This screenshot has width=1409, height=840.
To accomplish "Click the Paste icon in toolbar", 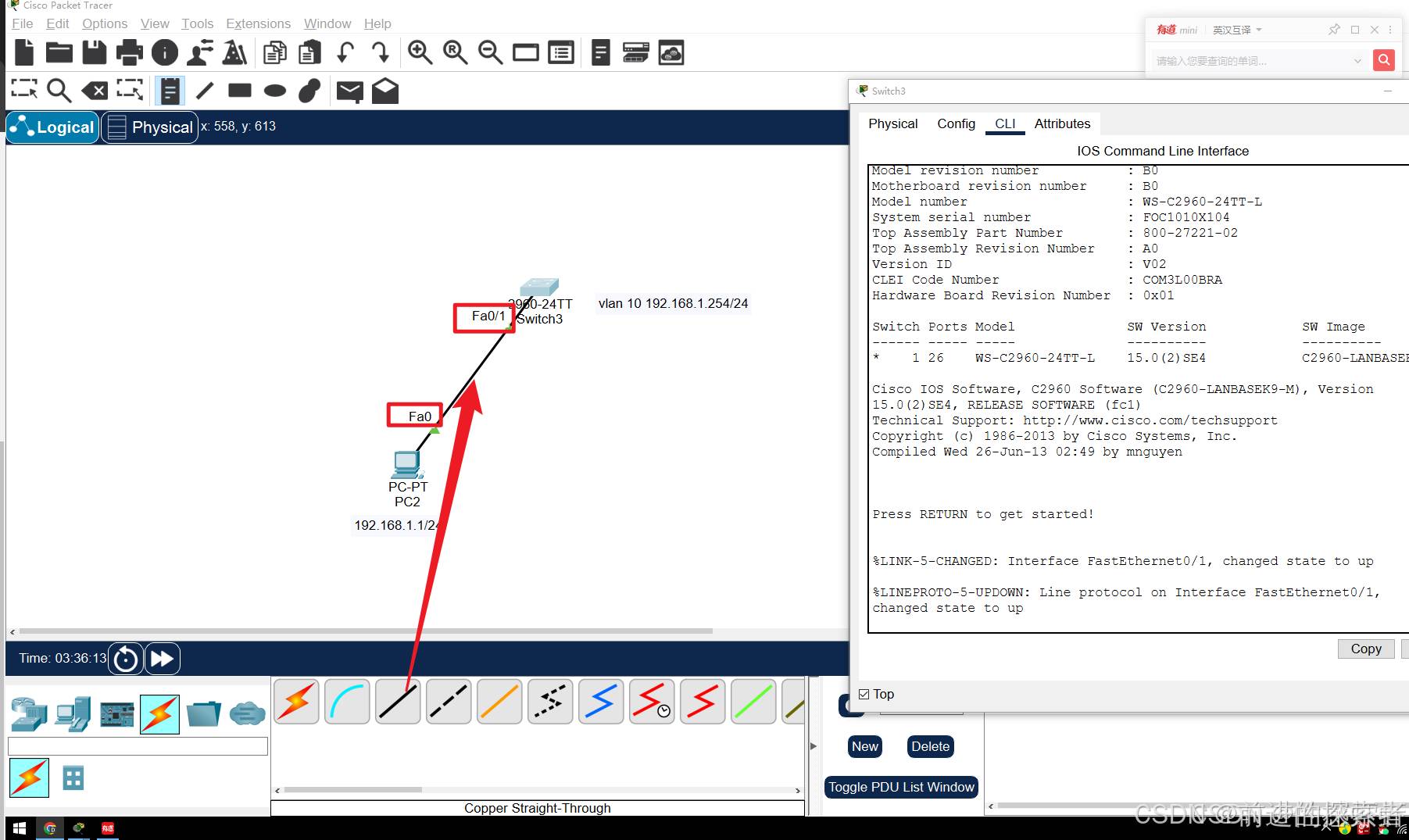I will pos(310,52).
